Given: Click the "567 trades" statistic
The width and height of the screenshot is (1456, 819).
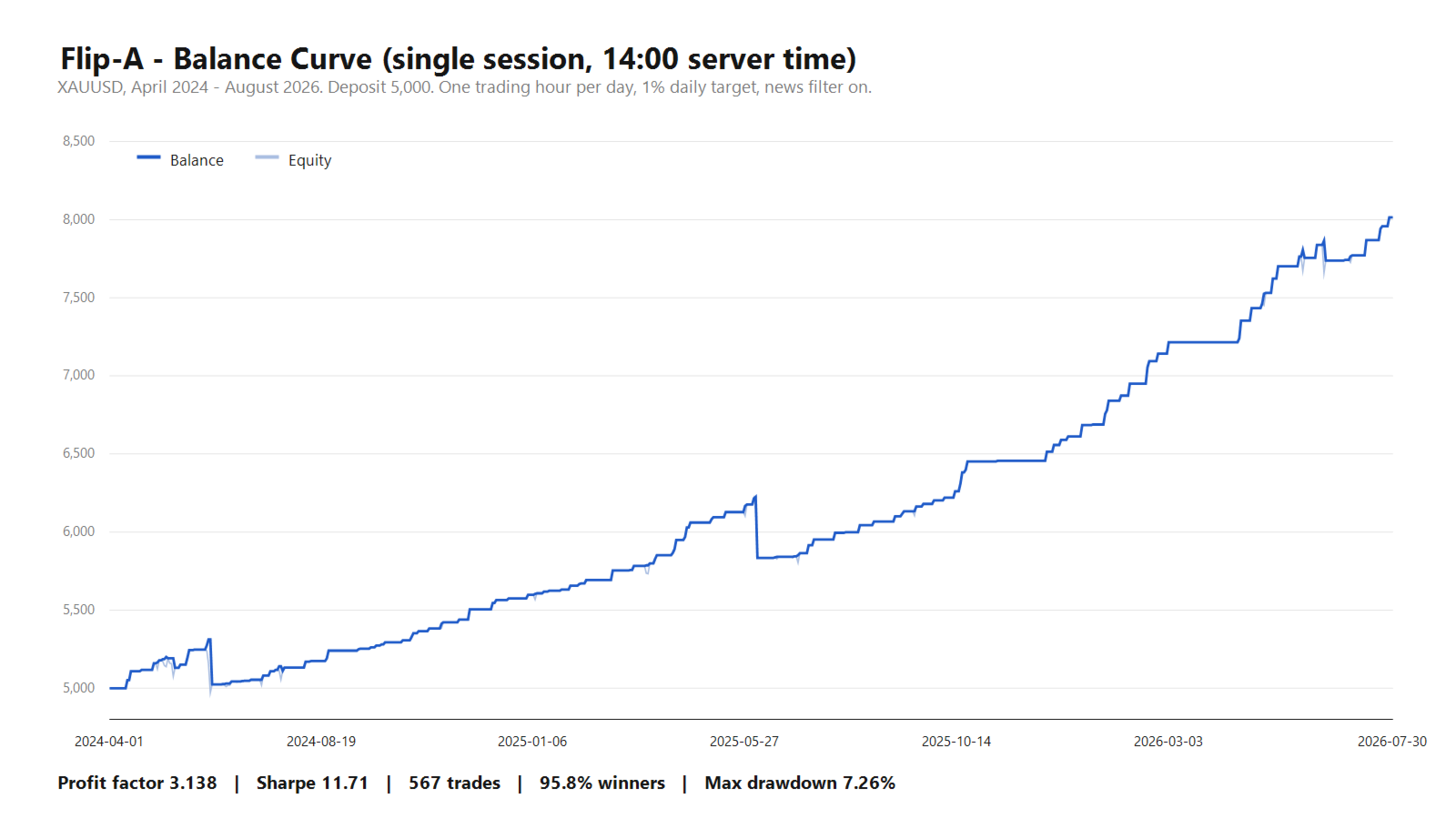Looking at the screenshot, I should [454, 784].
